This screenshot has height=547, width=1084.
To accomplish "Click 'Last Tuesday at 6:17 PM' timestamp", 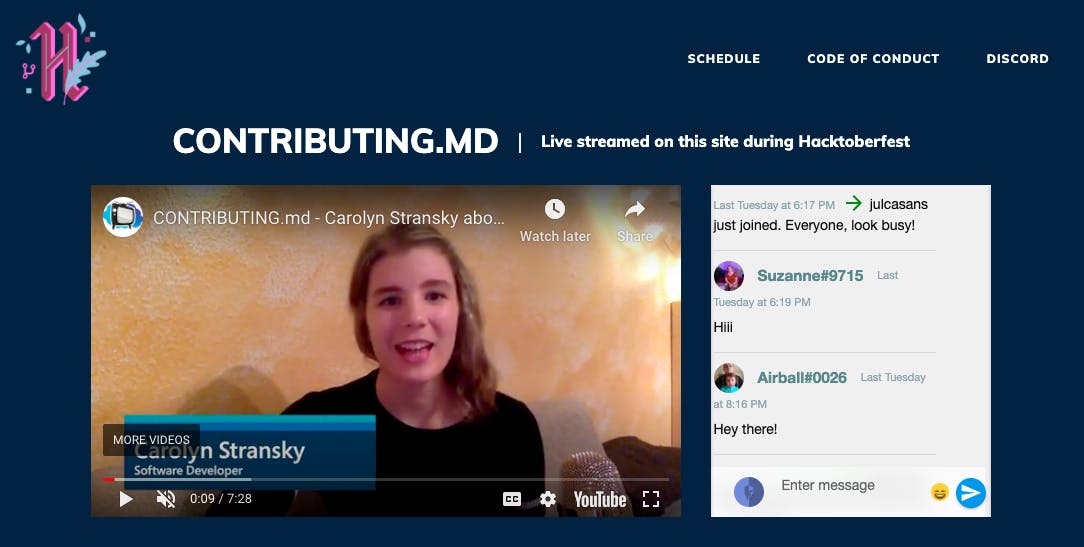I will pyautogui.click(x=774, y=205).
